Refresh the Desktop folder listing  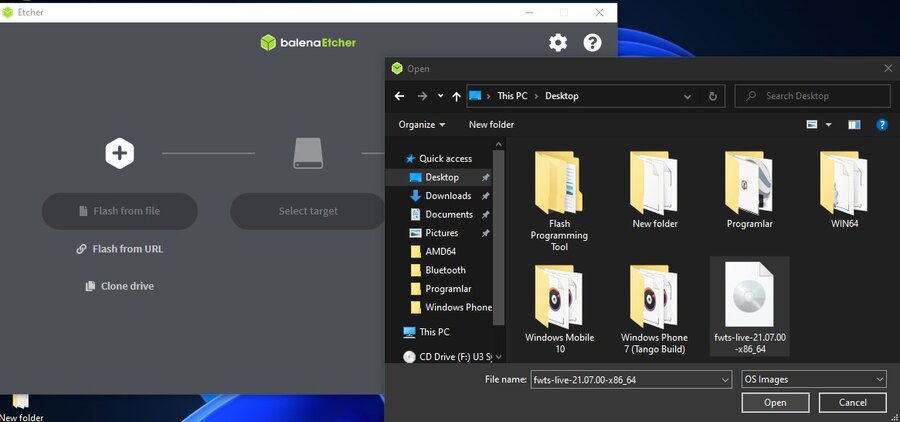tap(713, 96)
